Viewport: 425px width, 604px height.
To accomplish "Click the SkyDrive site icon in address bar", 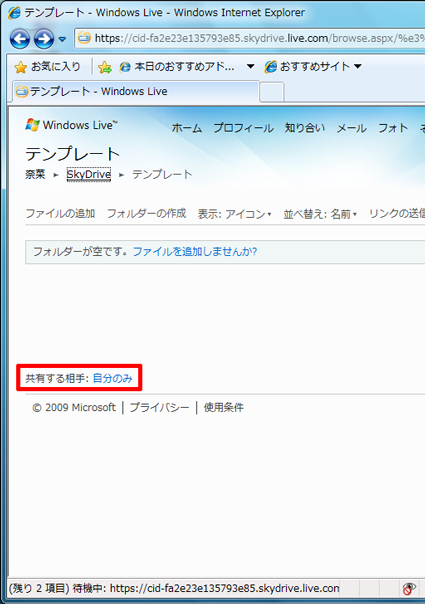I will tap(84, 38).
